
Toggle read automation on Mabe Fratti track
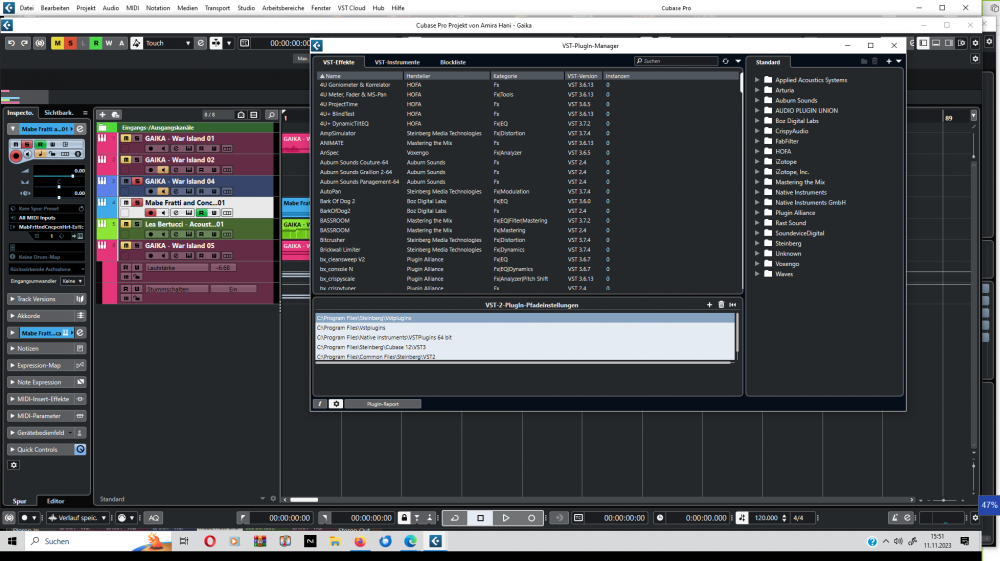coord(202,213)
